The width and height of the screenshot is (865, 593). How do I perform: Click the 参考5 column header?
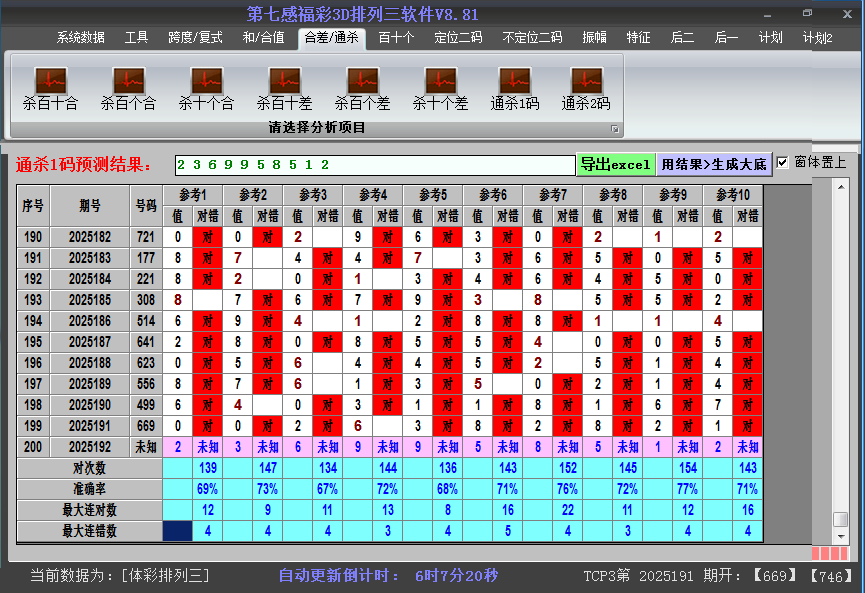pos(433,195)
